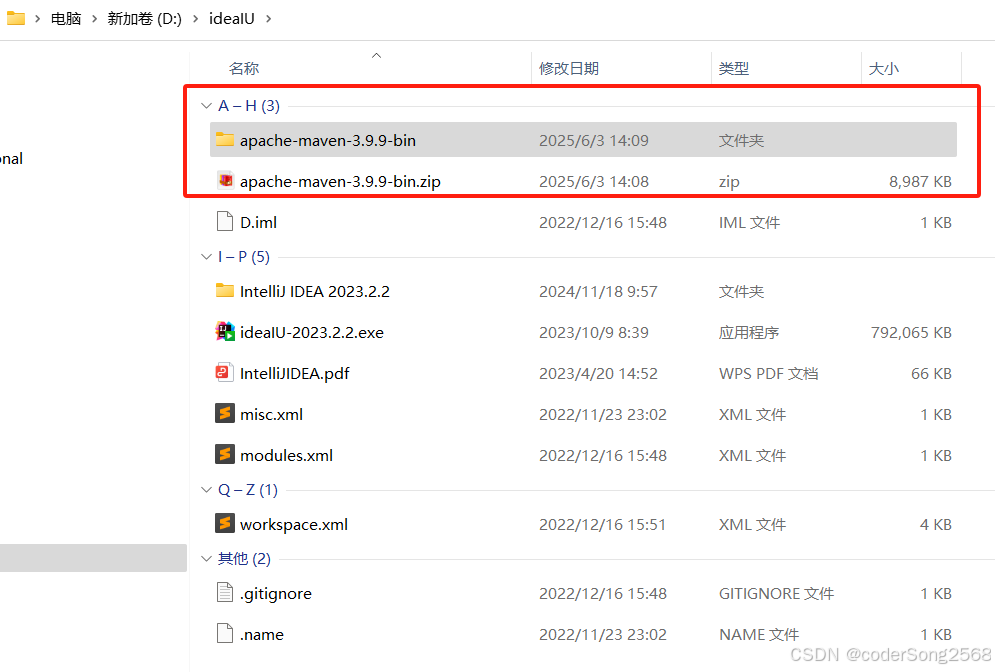Select file name modules.xml
Viewport: 995px width, 672px height.
[x=286, y=456]
